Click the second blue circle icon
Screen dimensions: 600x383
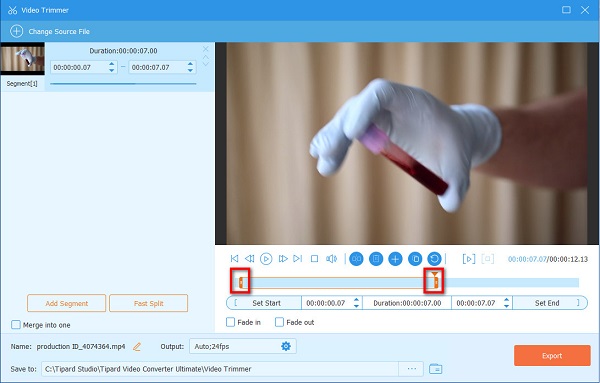[x=376, y=259]
